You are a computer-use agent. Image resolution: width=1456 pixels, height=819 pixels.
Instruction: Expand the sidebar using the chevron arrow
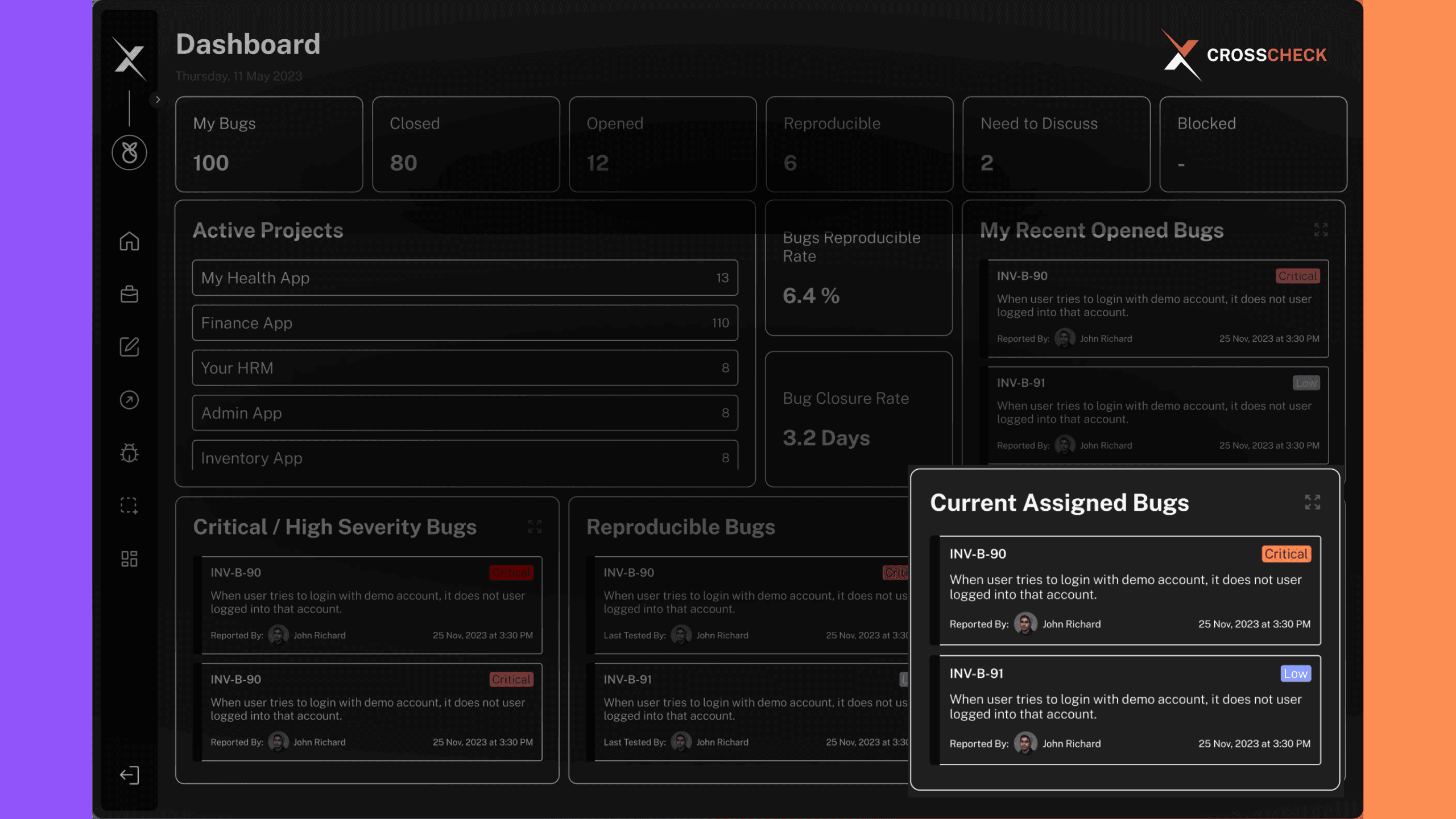coord(158,100)
